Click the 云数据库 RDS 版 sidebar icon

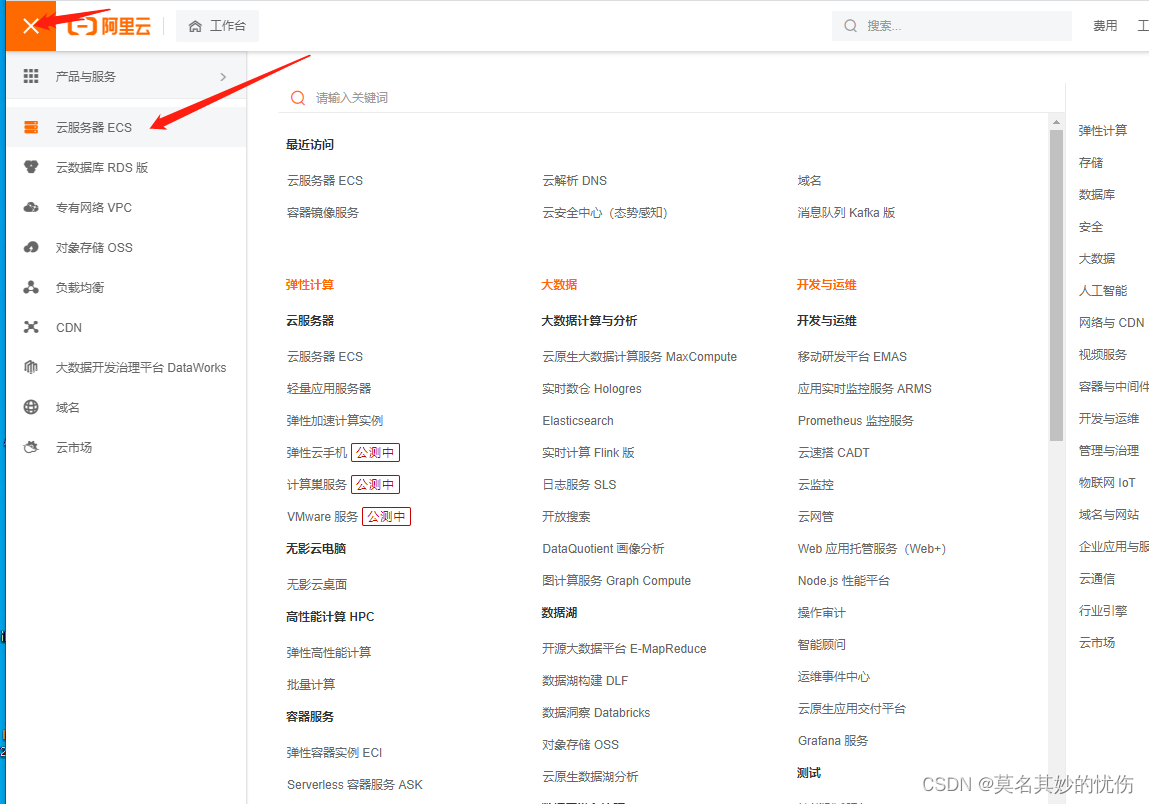31,167
